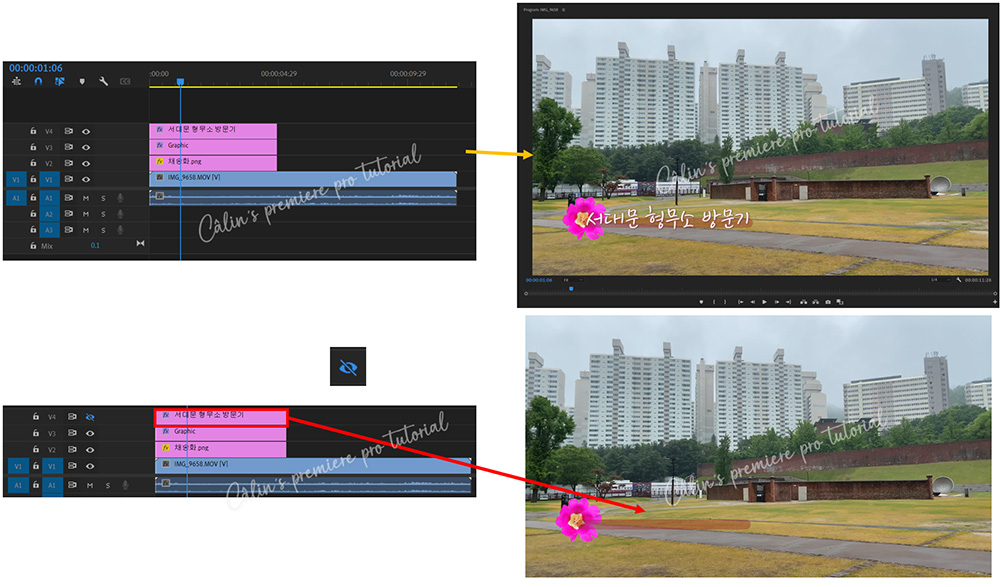Image resolution: width=1000 pixels, height=587 pixels.
Task: Toggle the Linked Selection icon in timeline header
Action: click(x=59, y=82)
